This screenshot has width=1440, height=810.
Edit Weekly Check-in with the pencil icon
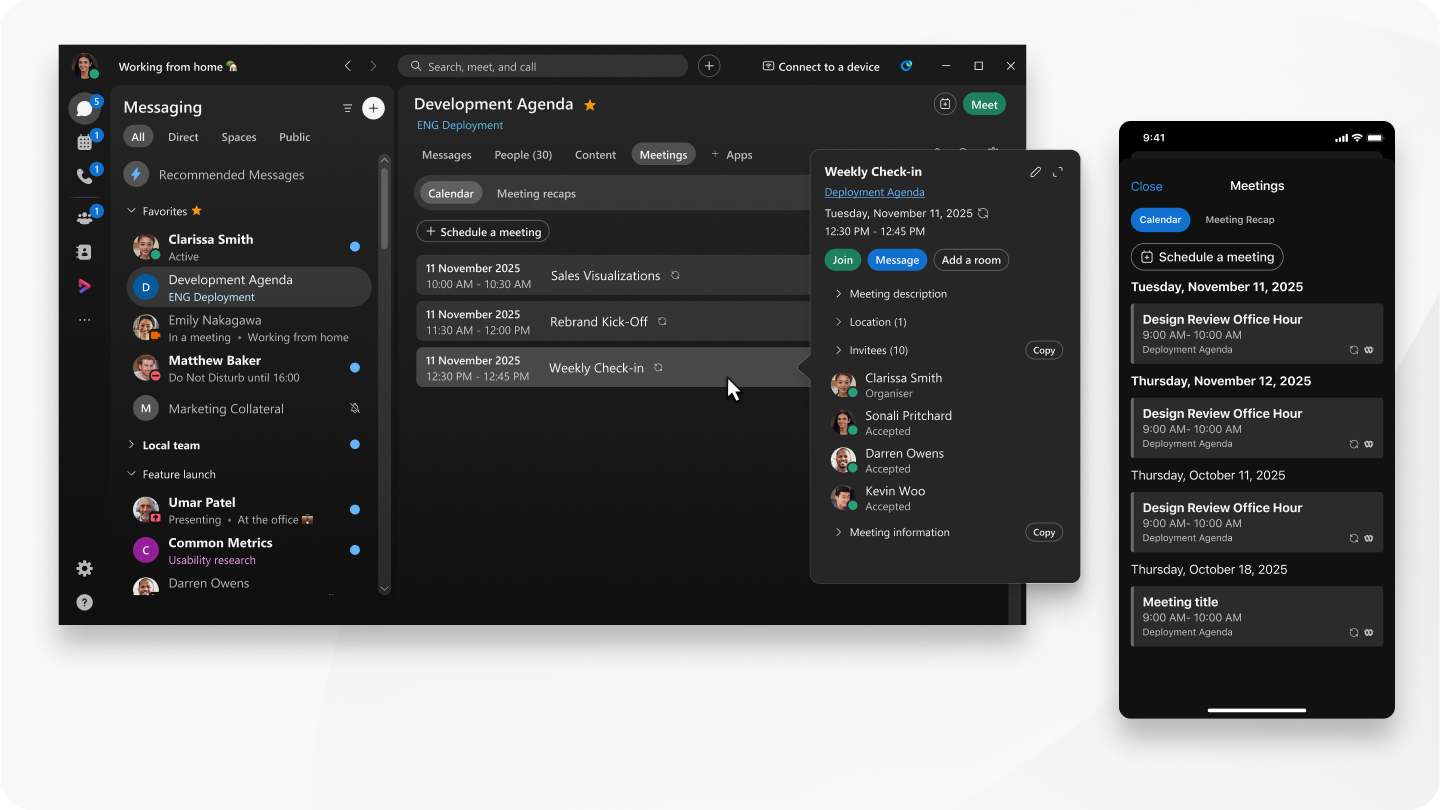pyautogui.click(x=1036, y=172)
